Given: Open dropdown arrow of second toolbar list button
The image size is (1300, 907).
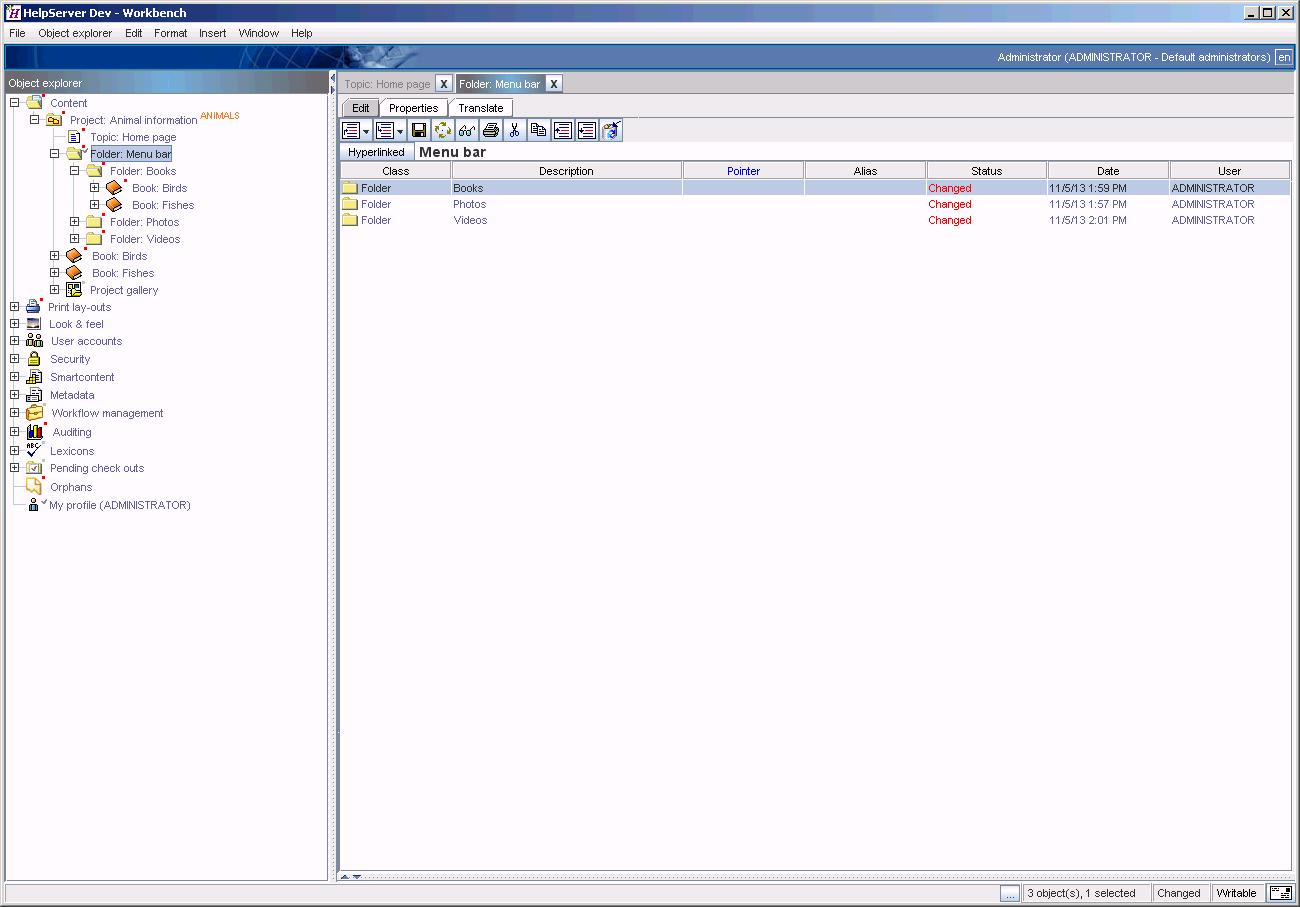Looking at the screenshot, I should pos(400,131).
